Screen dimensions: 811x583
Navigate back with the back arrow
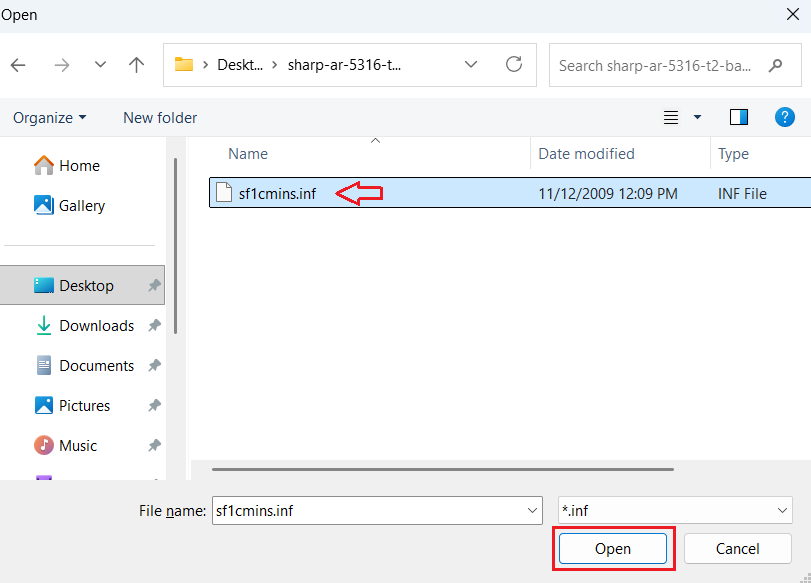pos(17,65)
